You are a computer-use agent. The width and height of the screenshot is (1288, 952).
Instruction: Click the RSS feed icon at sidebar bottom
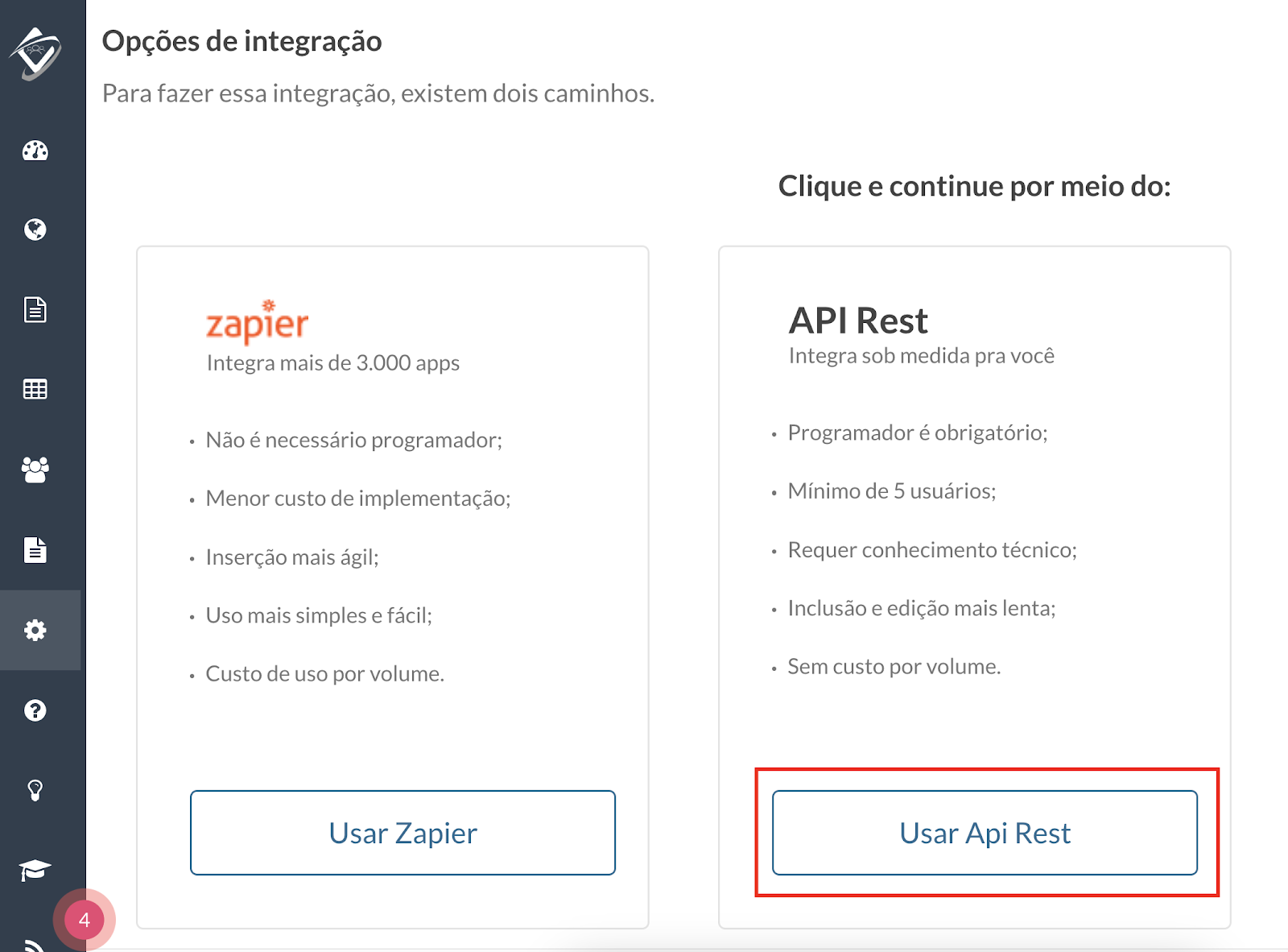coord(34,946)
